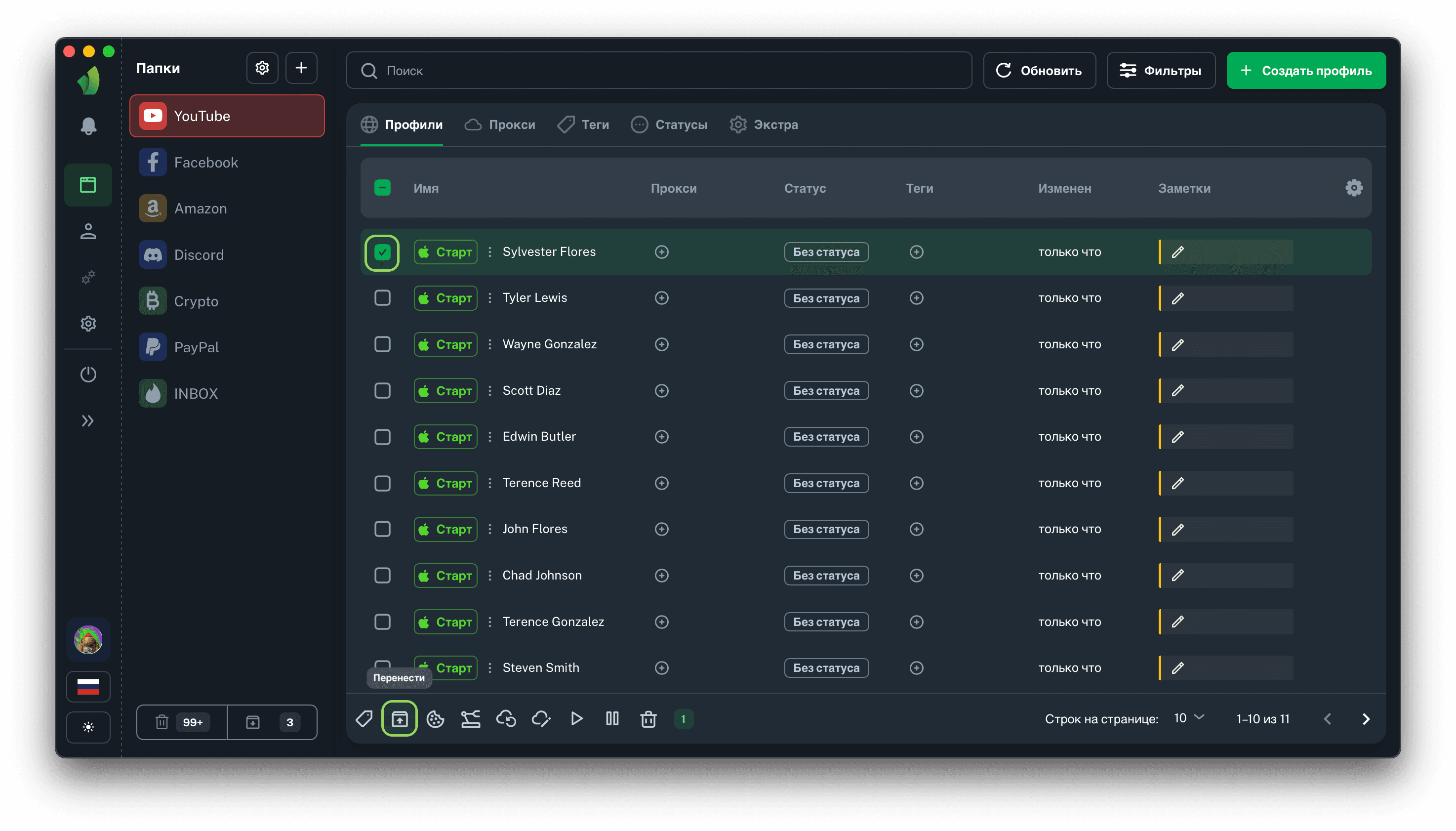Image resolution: width=1456 pixels, height=831 pixels.
Task: Check the Wayne Gonzalez row checkbox
Action: 382,344
